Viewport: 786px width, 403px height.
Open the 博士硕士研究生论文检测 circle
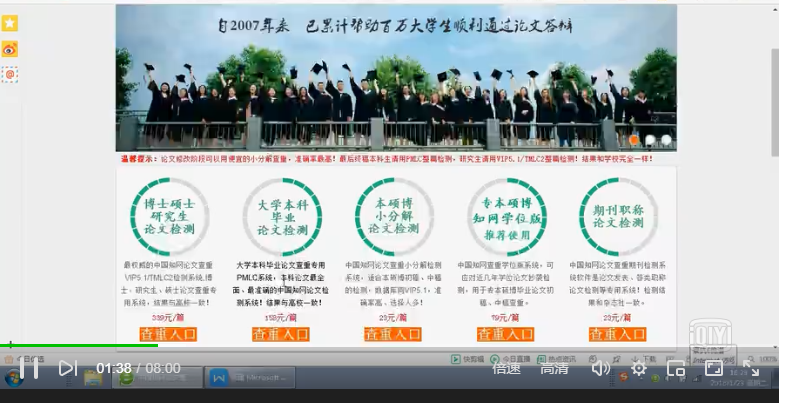click(169, 217)
